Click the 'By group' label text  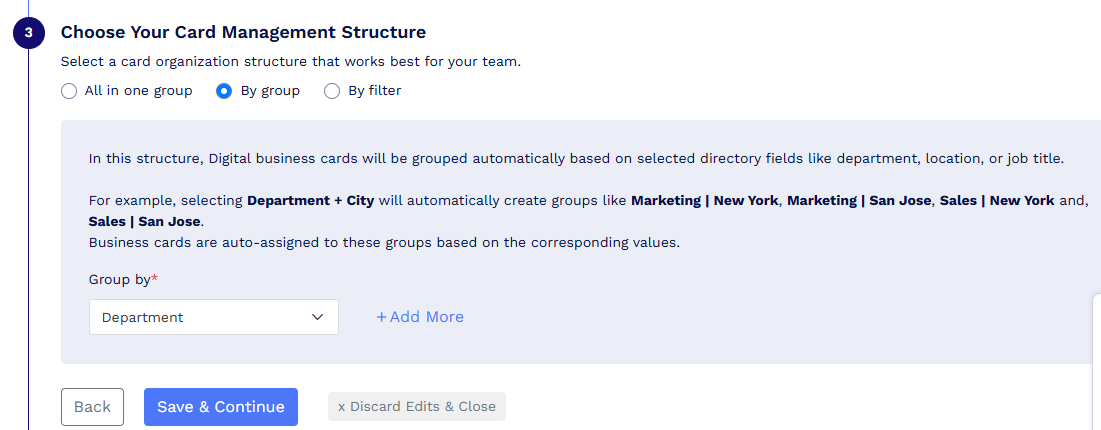(x=270, y=91)
